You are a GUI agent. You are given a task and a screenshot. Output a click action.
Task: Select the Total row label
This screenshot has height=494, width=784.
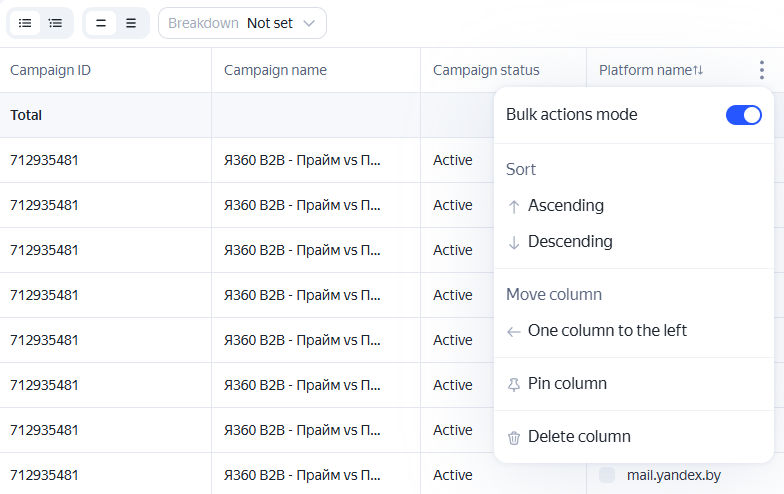26,115
